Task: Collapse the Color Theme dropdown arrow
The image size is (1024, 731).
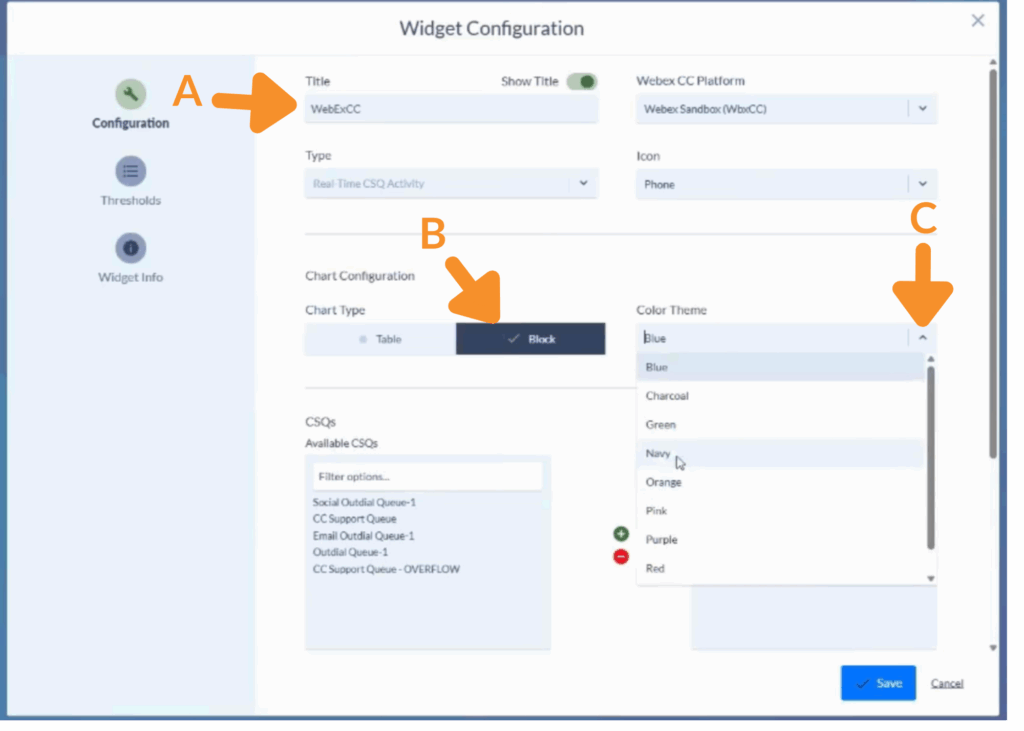Action: click(x=922, y=338)
